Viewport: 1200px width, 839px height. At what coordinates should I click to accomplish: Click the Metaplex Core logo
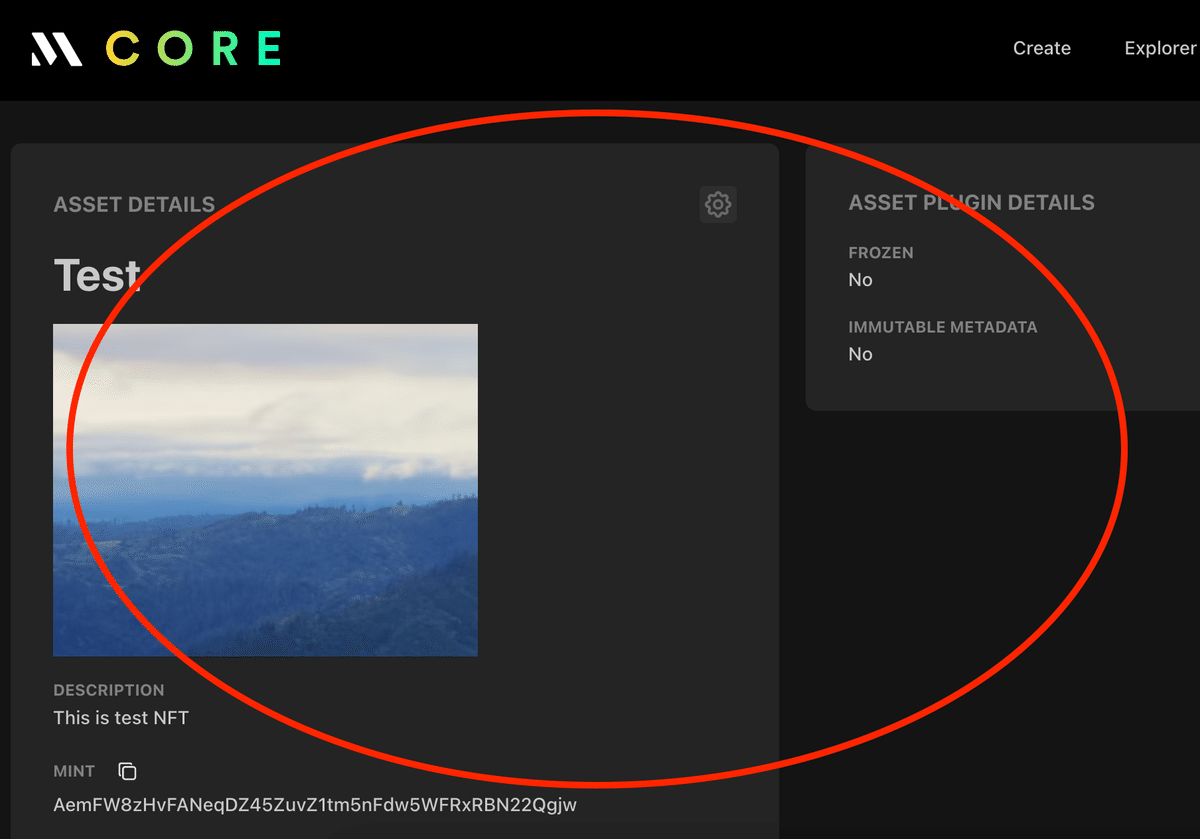point(156,48)
